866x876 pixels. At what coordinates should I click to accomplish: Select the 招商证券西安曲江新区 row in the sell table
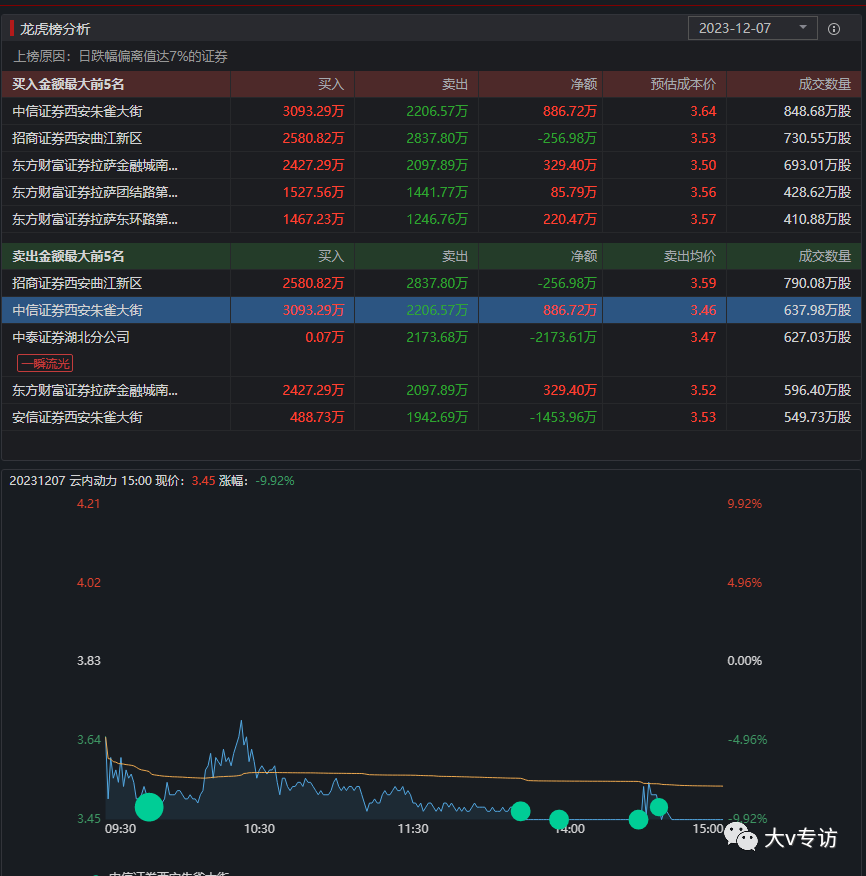[x=431, y=283]
